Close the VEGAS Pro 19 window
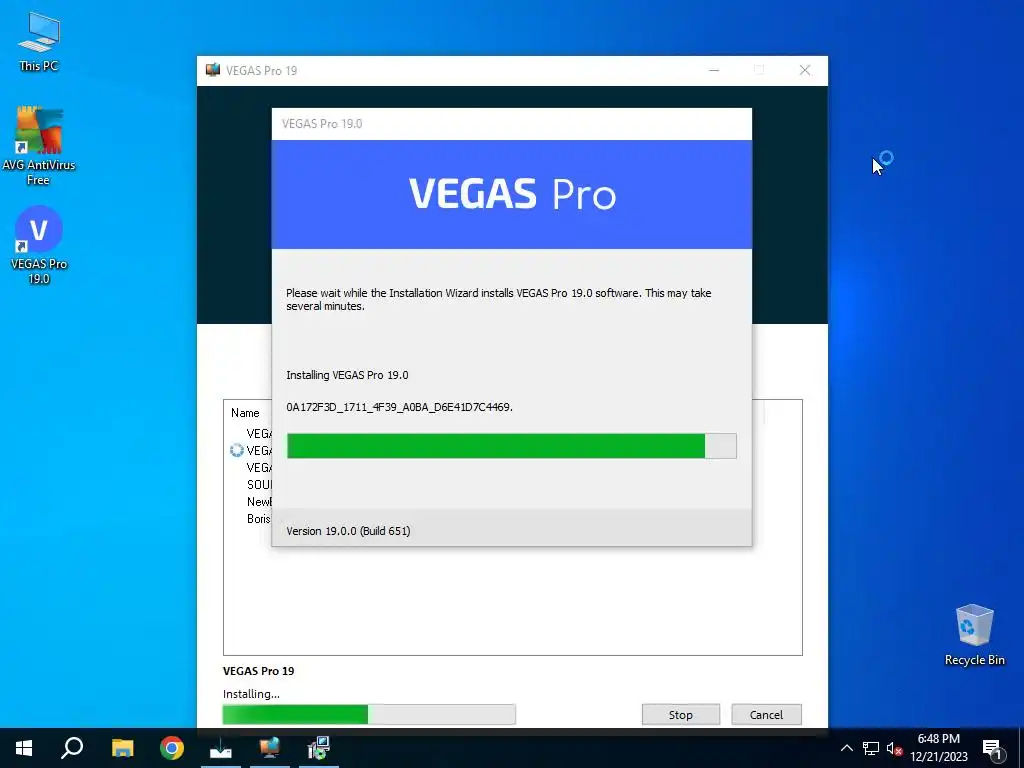Screen dimensions: 1024x768 coord(805,70)
